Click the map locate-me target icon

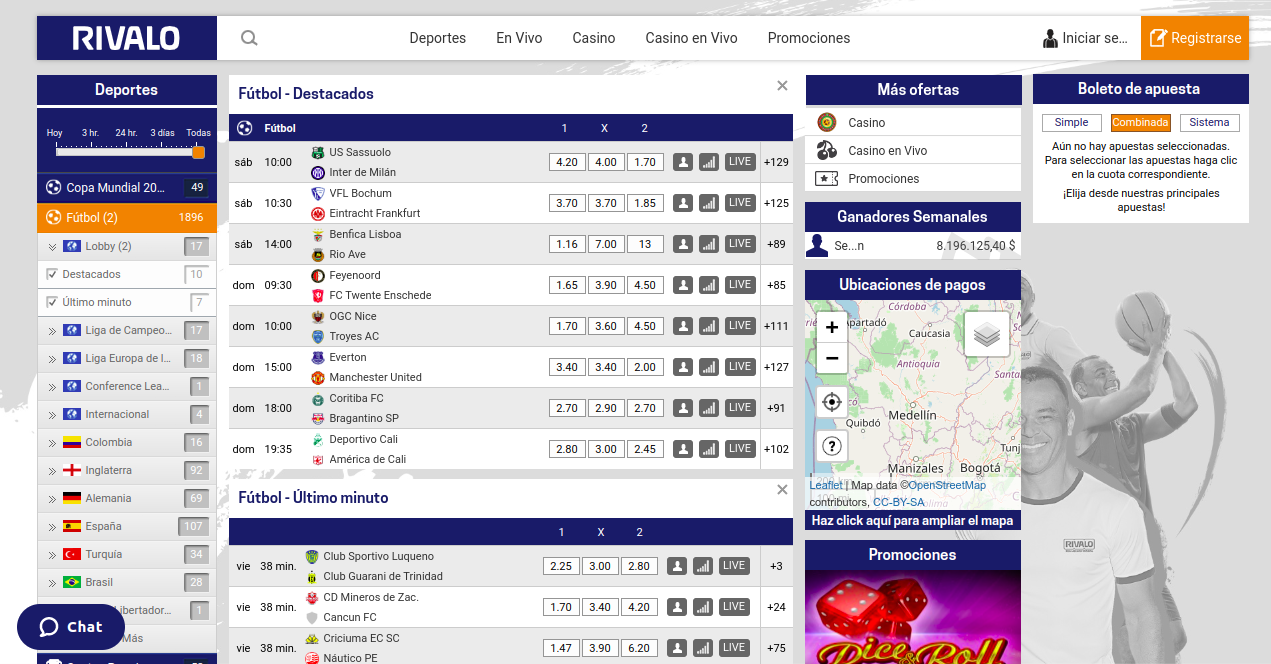[x=832, y=402]
